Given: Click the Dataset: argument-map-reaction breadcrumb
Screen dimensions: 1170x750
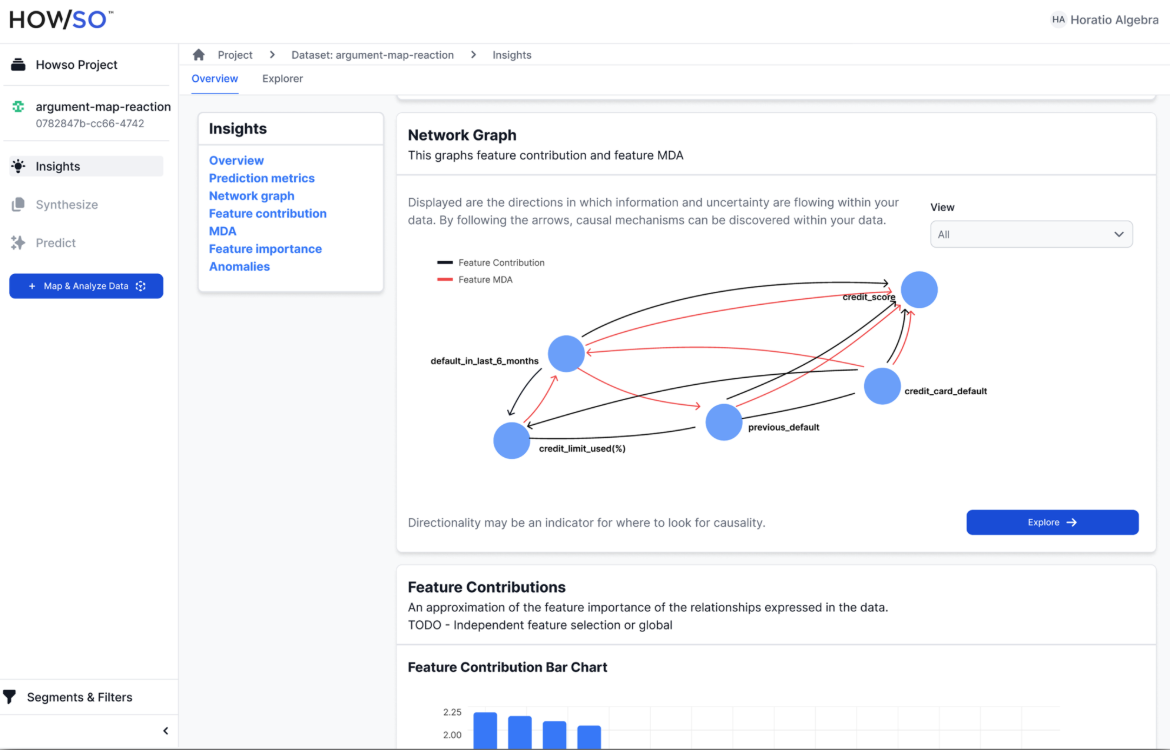Looking at the screenshot, I should [x=372, y=55].
